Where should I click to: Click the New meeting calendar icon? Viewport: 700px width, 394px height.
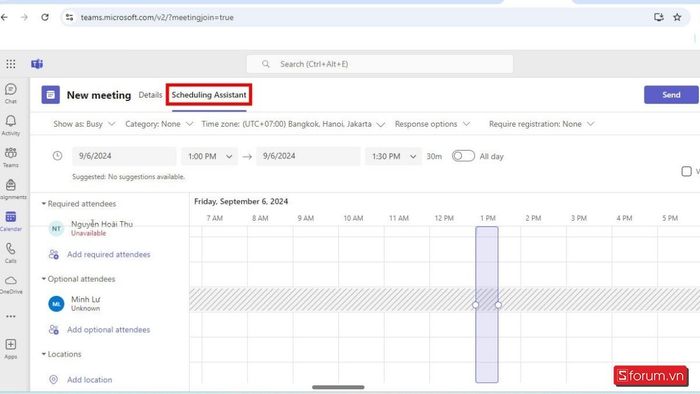coord(50,95)
